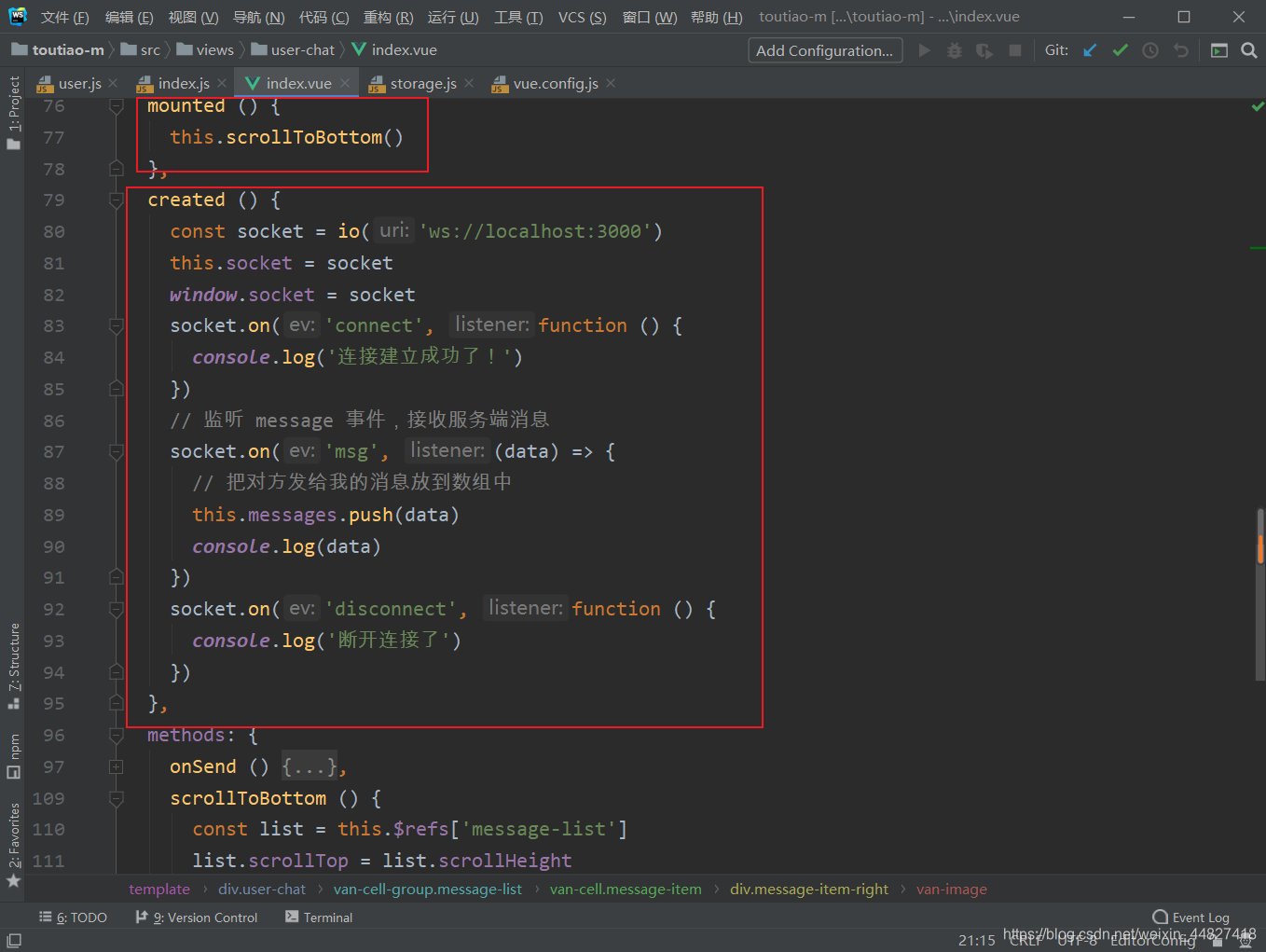Open the VCS (S) menu
The width and height of the screenshot is (1266, 952).
pos(582,17)
